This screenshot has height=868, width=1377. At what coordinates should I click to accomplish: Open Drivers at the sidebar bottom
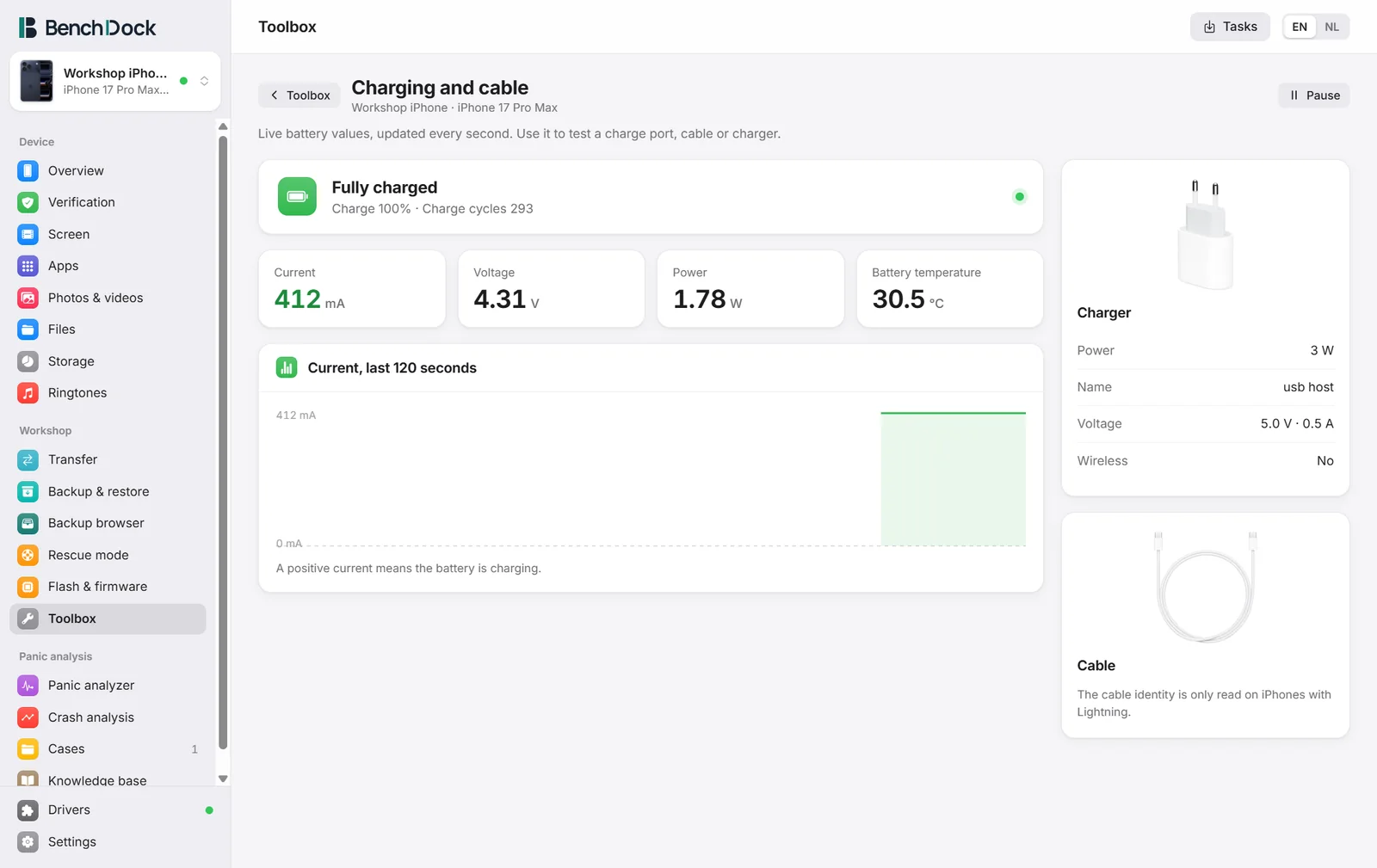click(x=115, y=810)
